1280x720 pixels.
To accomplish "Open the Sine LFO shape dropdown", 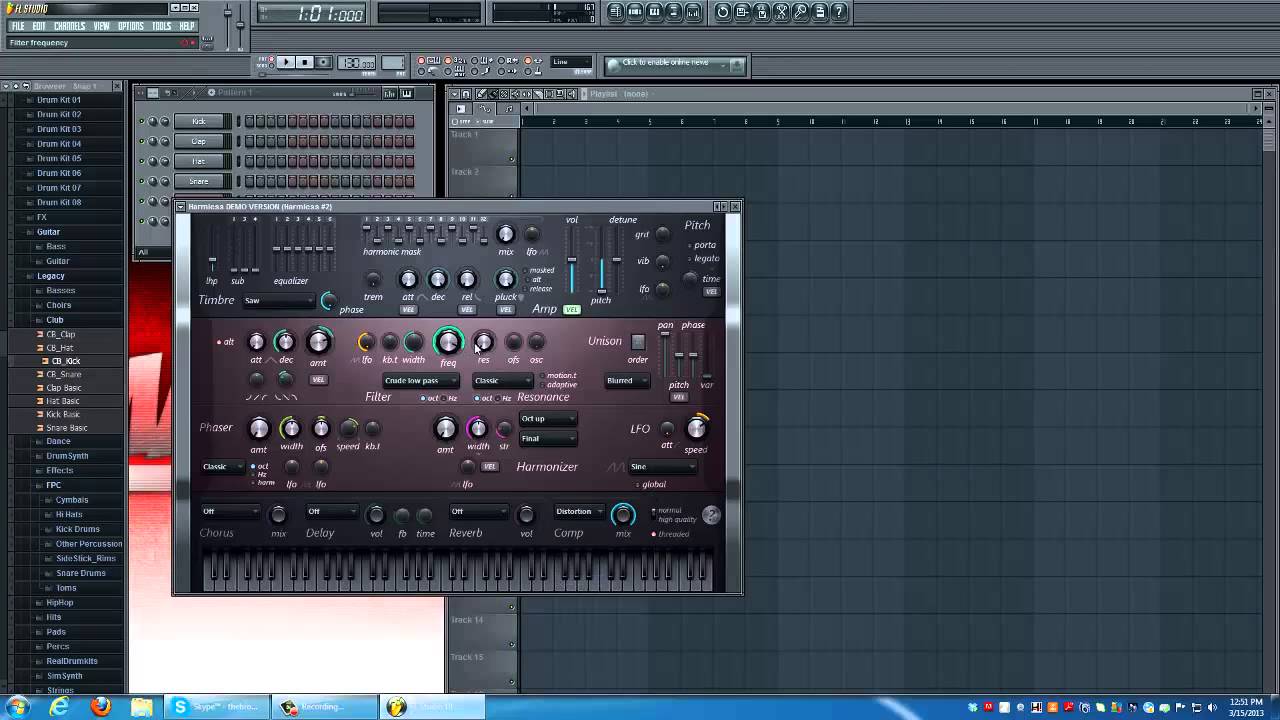I will pyautogui.click(x=662, y=467).
